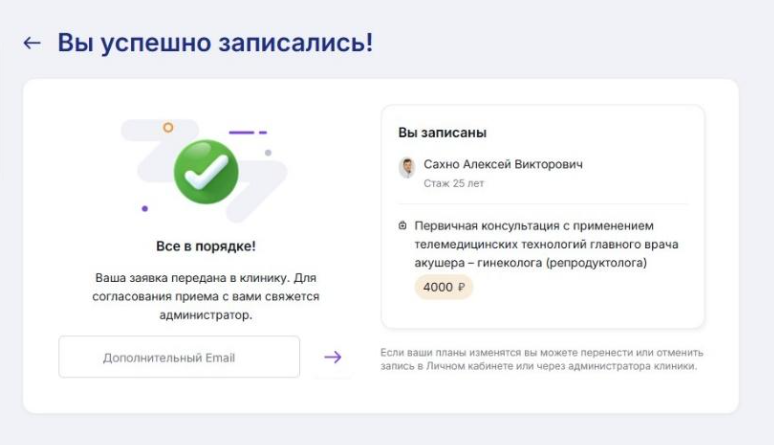Click the back arrow next to the title
Viewport: 774px width, 445px height.
[x=32, y=44]
